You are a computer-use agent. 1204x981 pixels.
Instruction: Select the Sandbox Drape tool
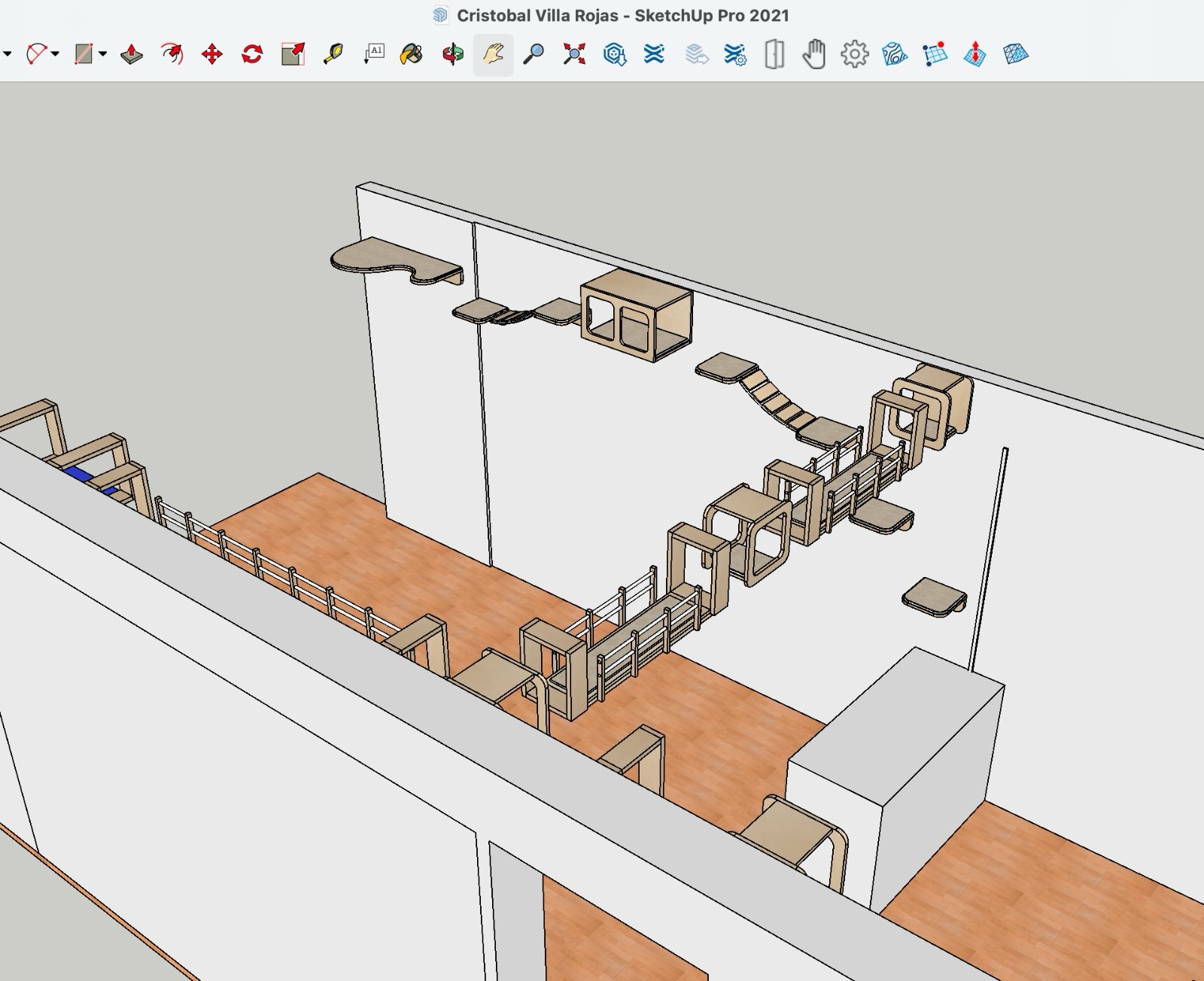(1016, 54)
